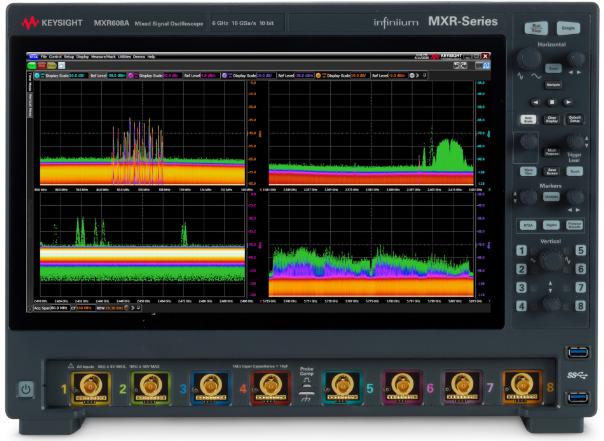The height and width of the screenshot is (441, 604).
Task: Click the red stop button in the toolbar
Action: coord(42,65)
